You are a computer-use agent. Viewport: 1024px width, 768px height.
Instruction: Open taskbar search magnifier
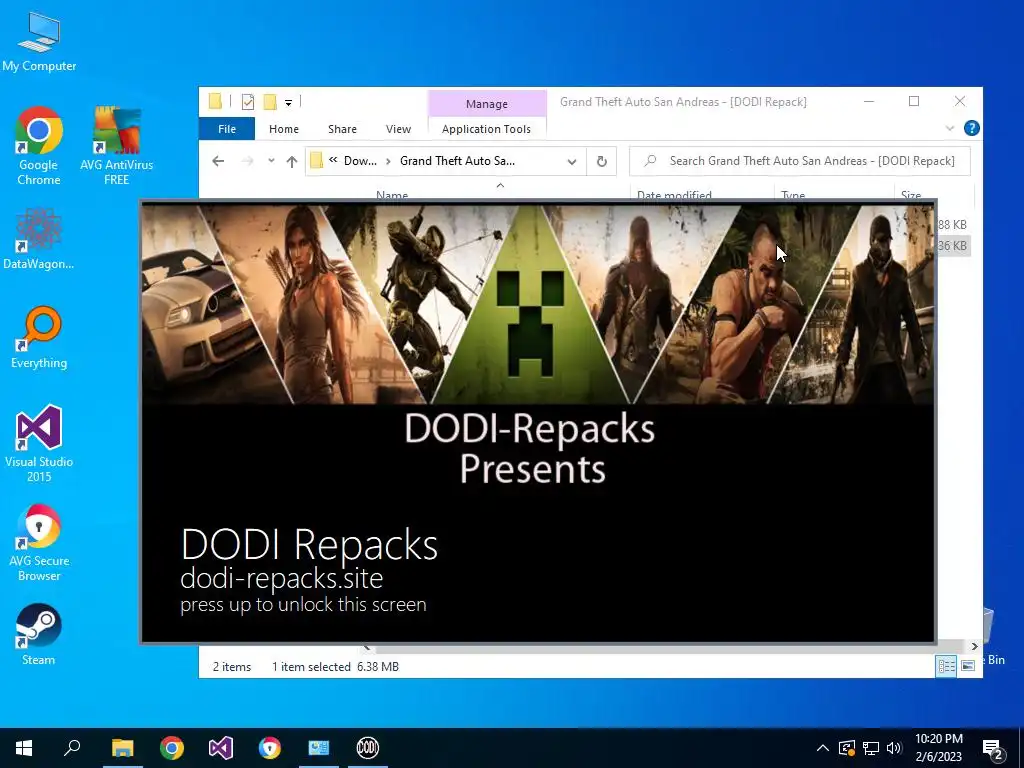[x=72, y=748]
